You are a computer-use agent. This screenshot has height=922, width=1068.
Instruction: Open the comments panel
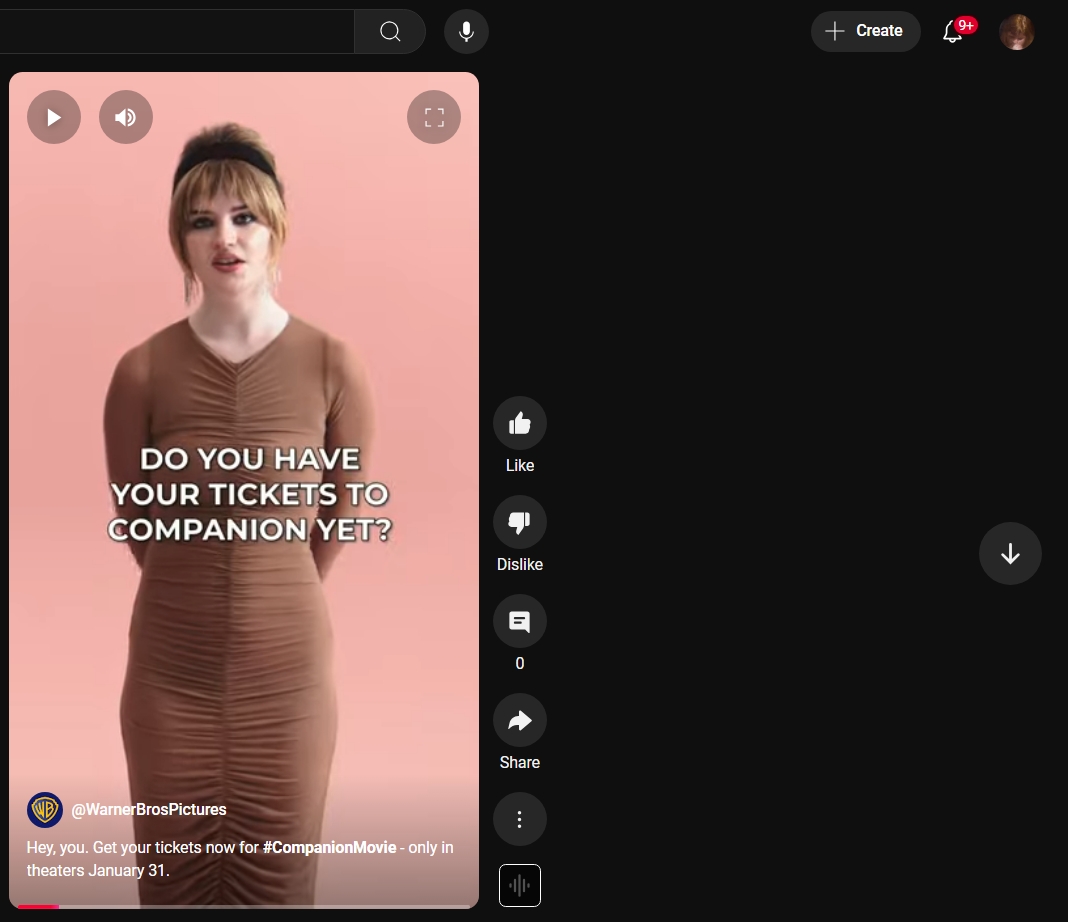tap(520, 622)
